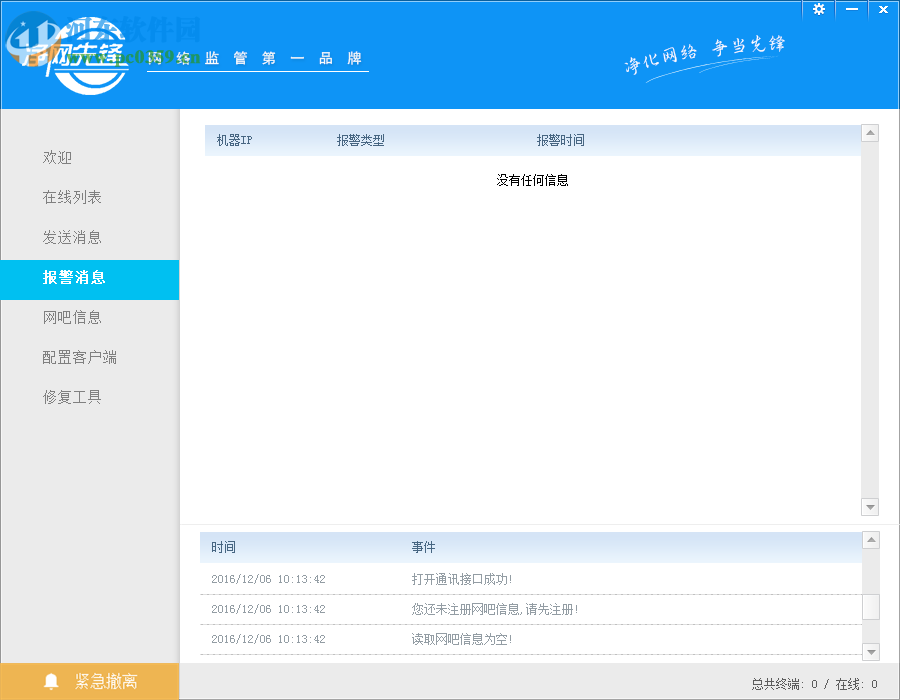This screenshot has width=900, height=700.
Task: Open 发送消息 from the sidebar
Action: tap(70, 237)
